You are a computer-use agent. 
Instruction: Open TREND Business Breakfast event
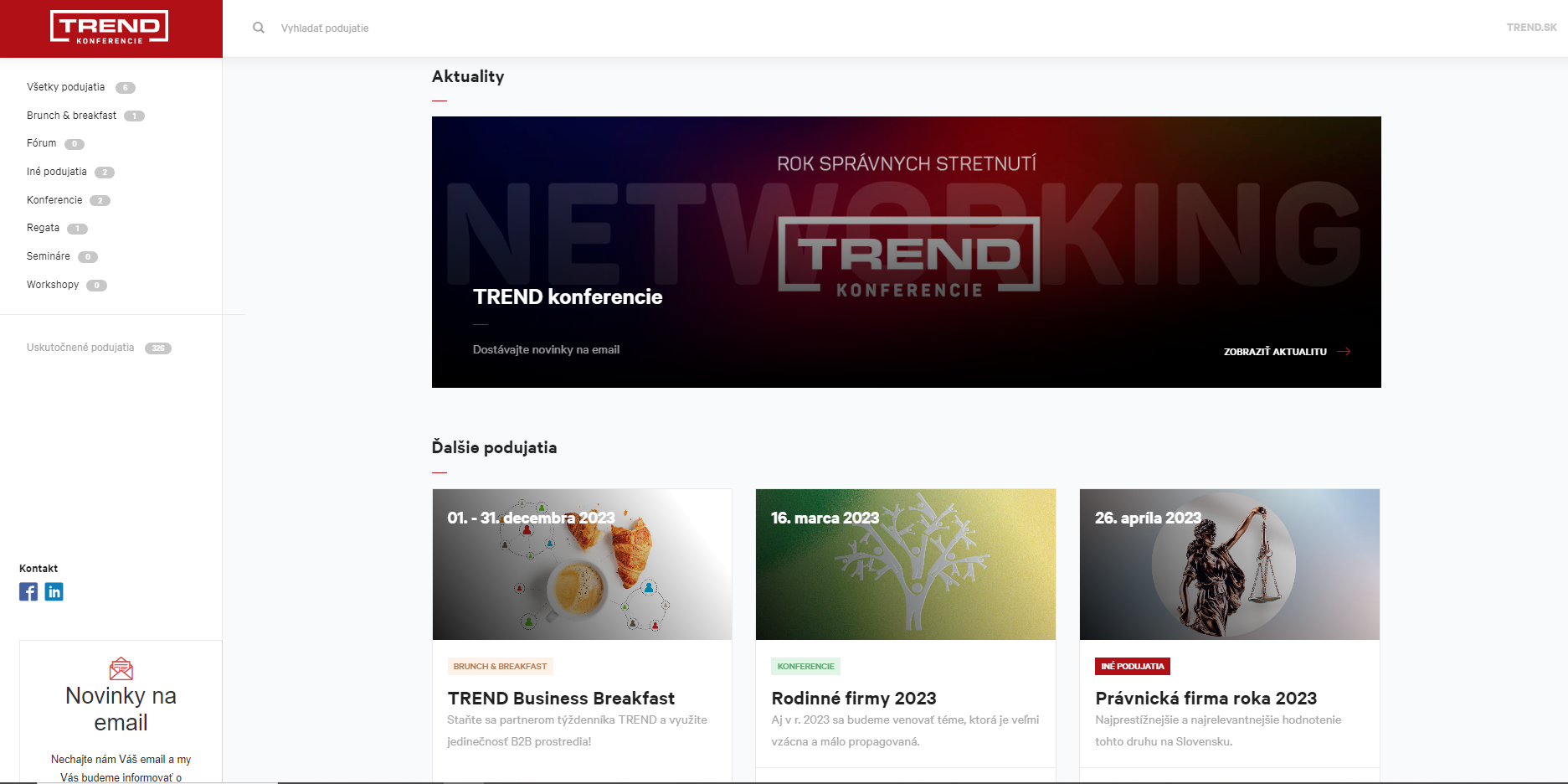(x=561, y=699)
